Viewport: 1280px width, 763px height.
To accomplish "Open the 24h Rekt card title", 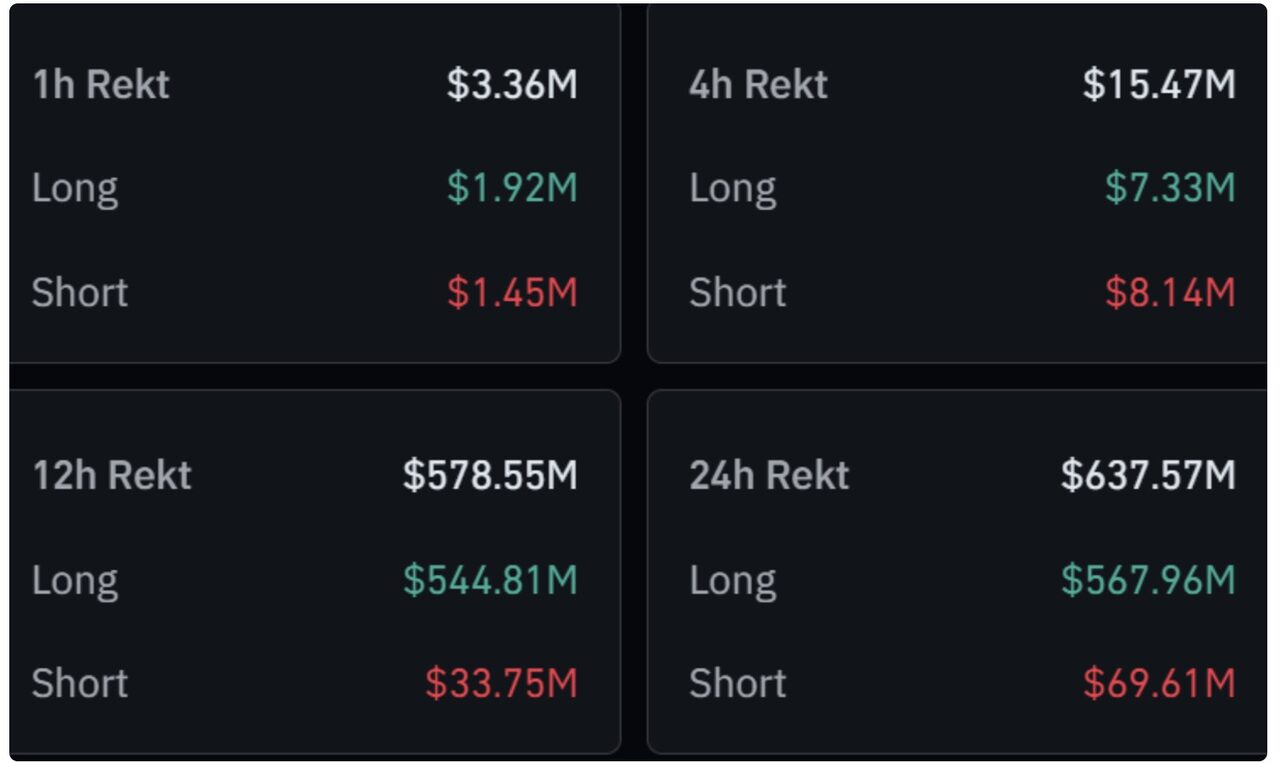I will [769, 475].
